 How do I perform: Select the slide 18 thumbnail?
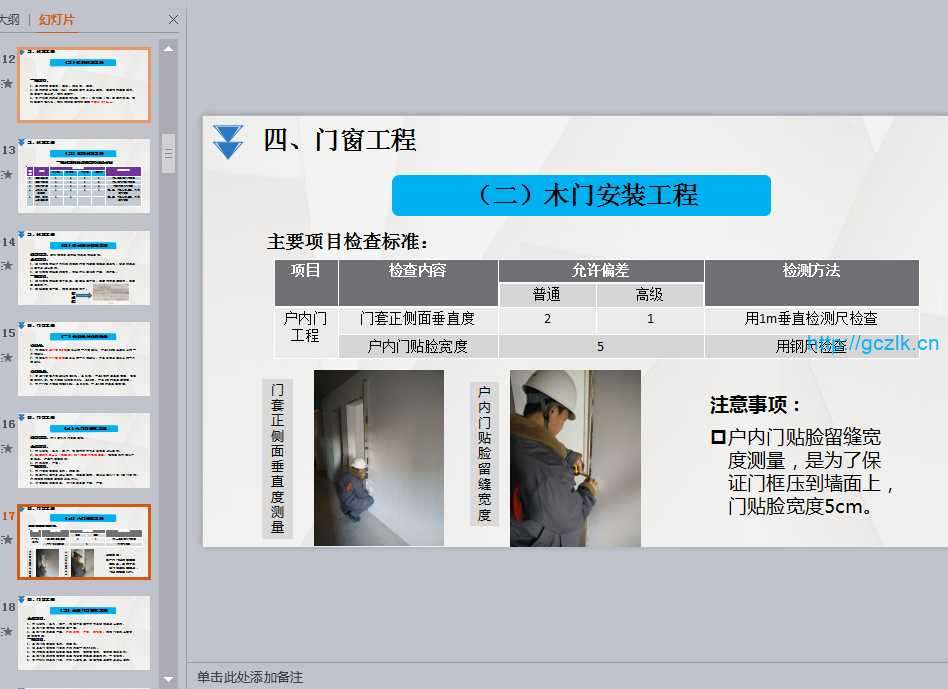84,633
